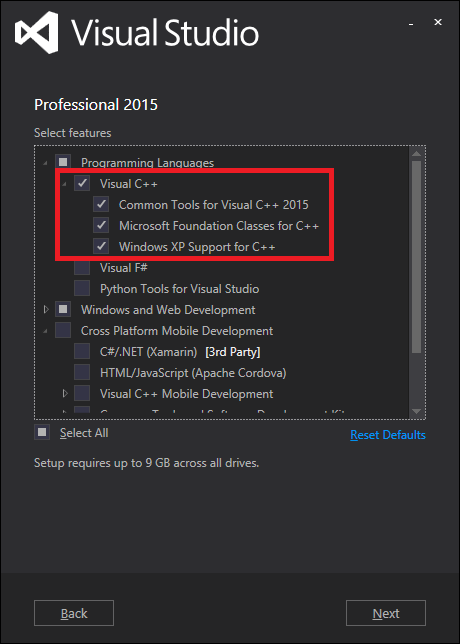Enable the Visual F# checkbox
The width and height of the screenshot is (460, 644).
coord(82,267)
